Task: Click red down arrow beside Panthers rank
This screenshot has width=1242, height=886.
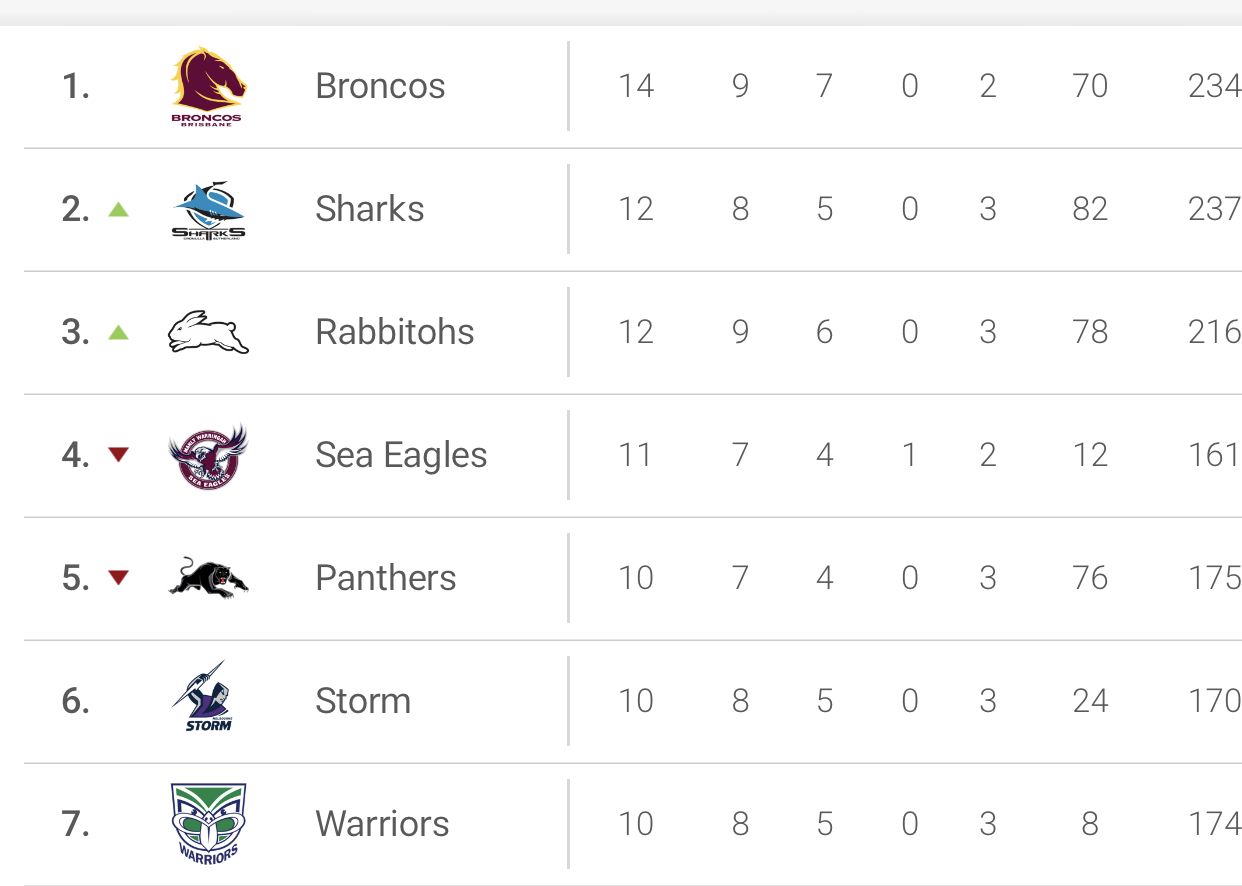Action: tap(119, 577)
